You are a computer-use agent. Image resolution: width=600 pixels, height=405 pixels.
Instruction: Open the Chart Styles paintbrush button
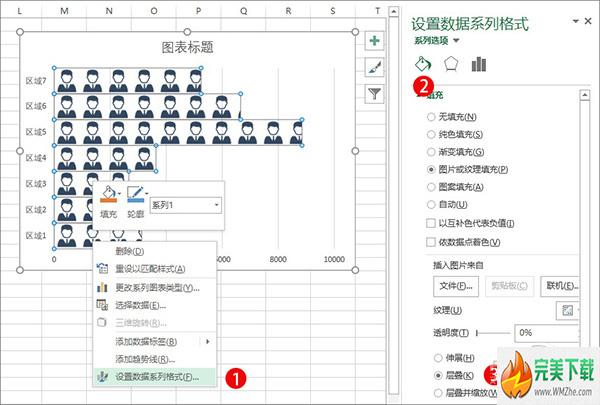374,67
